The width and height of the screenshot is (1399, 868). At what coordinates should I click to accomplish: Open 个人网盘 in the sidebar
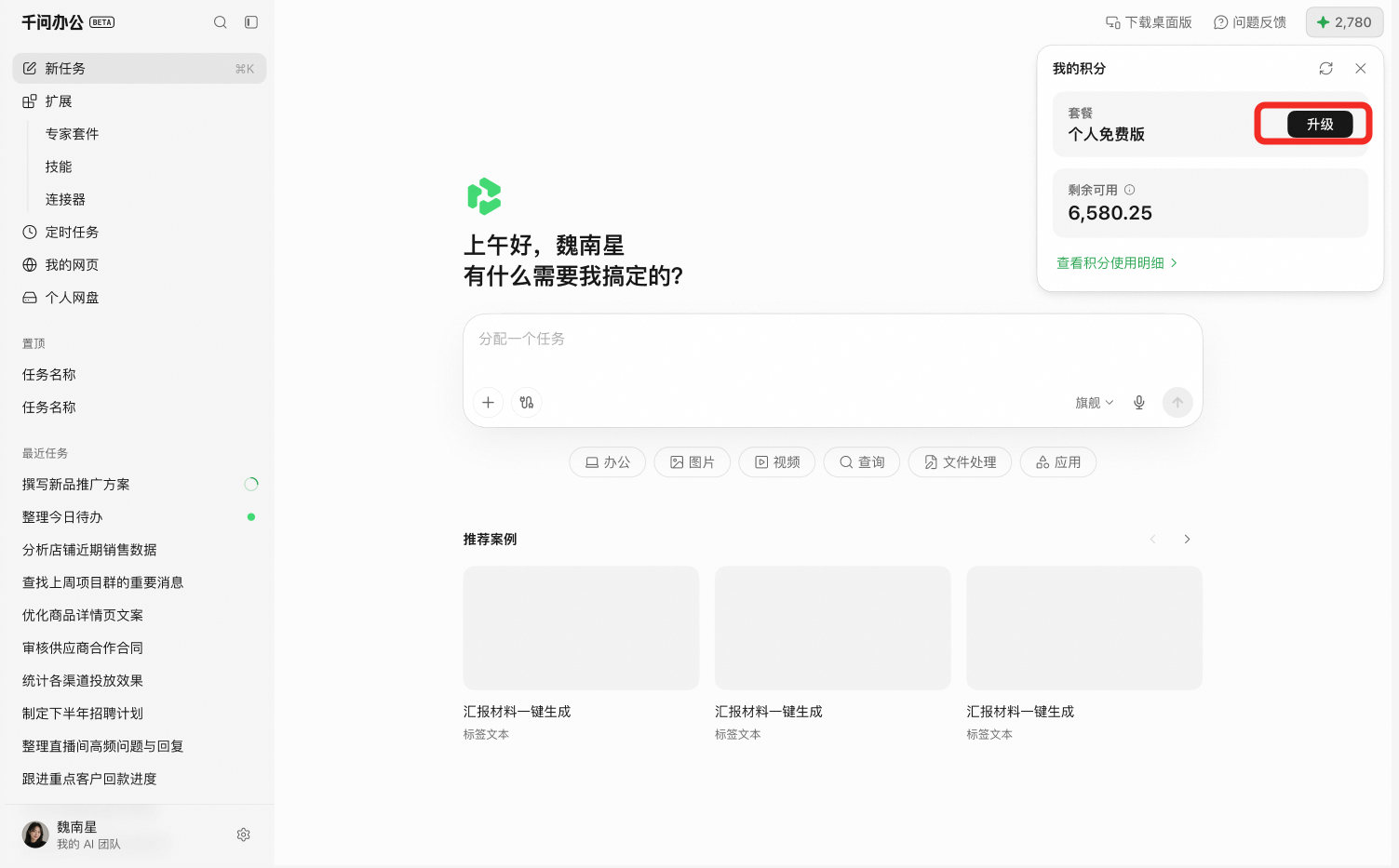(139, 297)
